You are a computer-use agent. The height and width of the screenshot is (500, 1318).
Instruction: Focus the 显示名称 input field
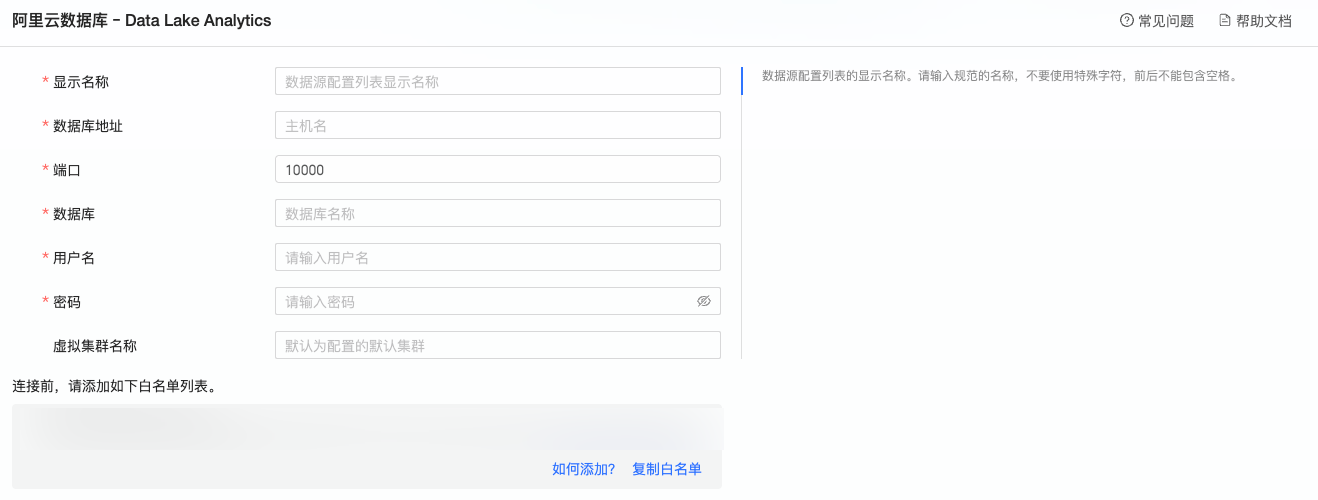pos(498,81)
